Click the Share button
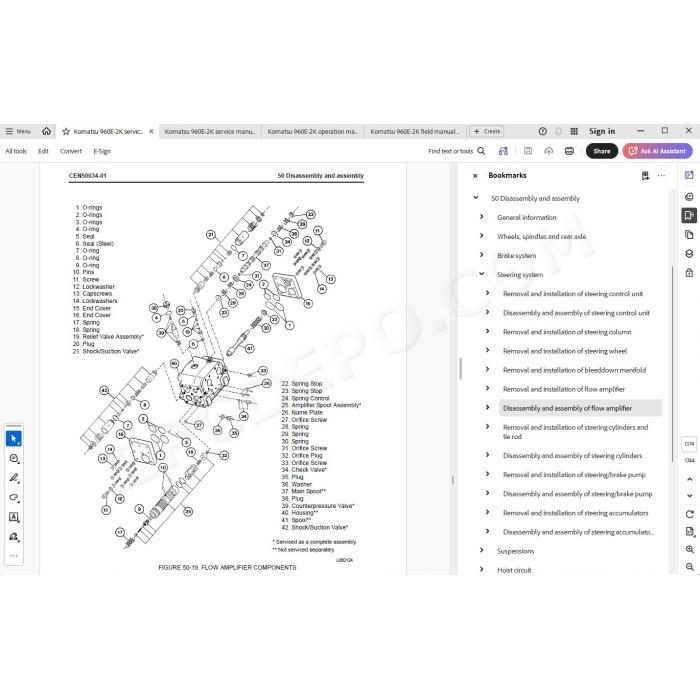 tap(602, 151)
